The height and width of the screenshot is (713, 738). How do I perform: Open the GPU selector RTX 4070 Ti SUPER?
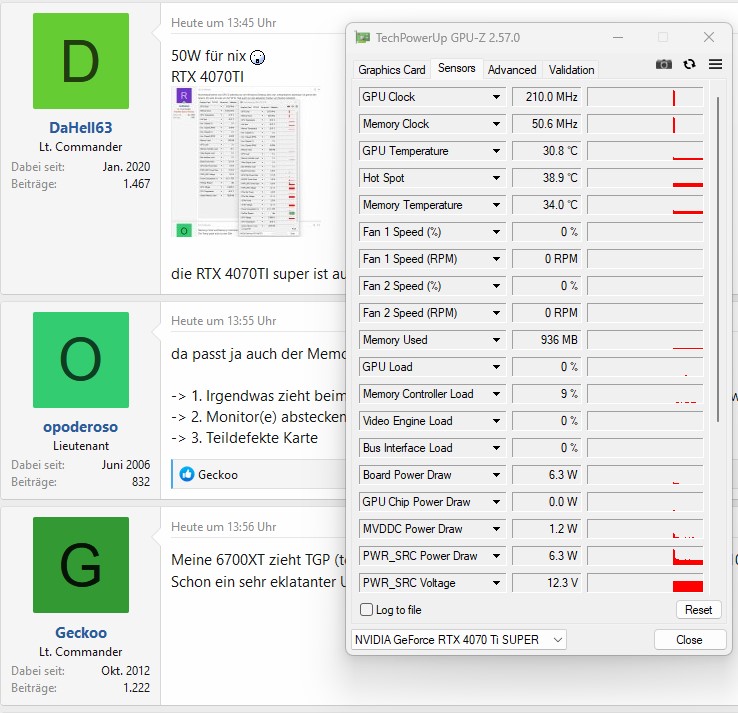coord(458,640)
